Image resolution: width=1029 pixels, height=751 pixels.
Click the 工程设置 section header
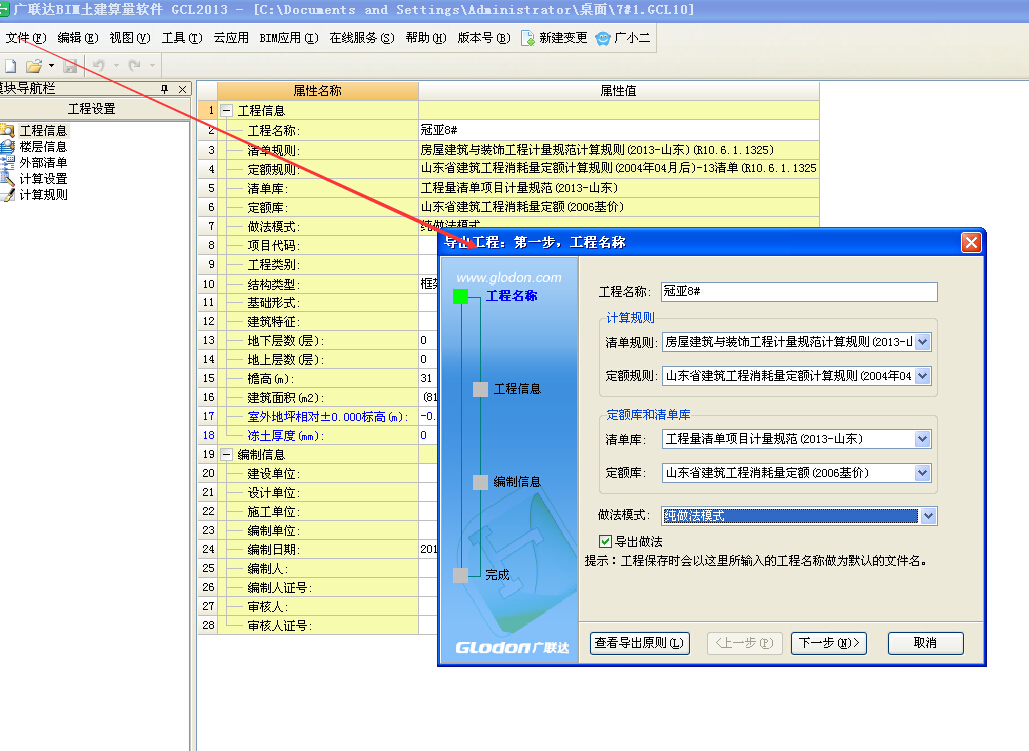pos(92,109)
